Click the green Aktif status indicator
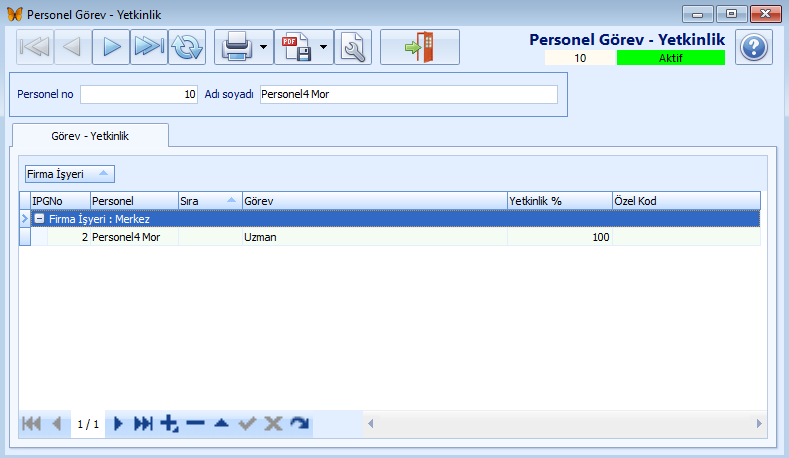Screen dimensions: 789x458 [671, 58]
